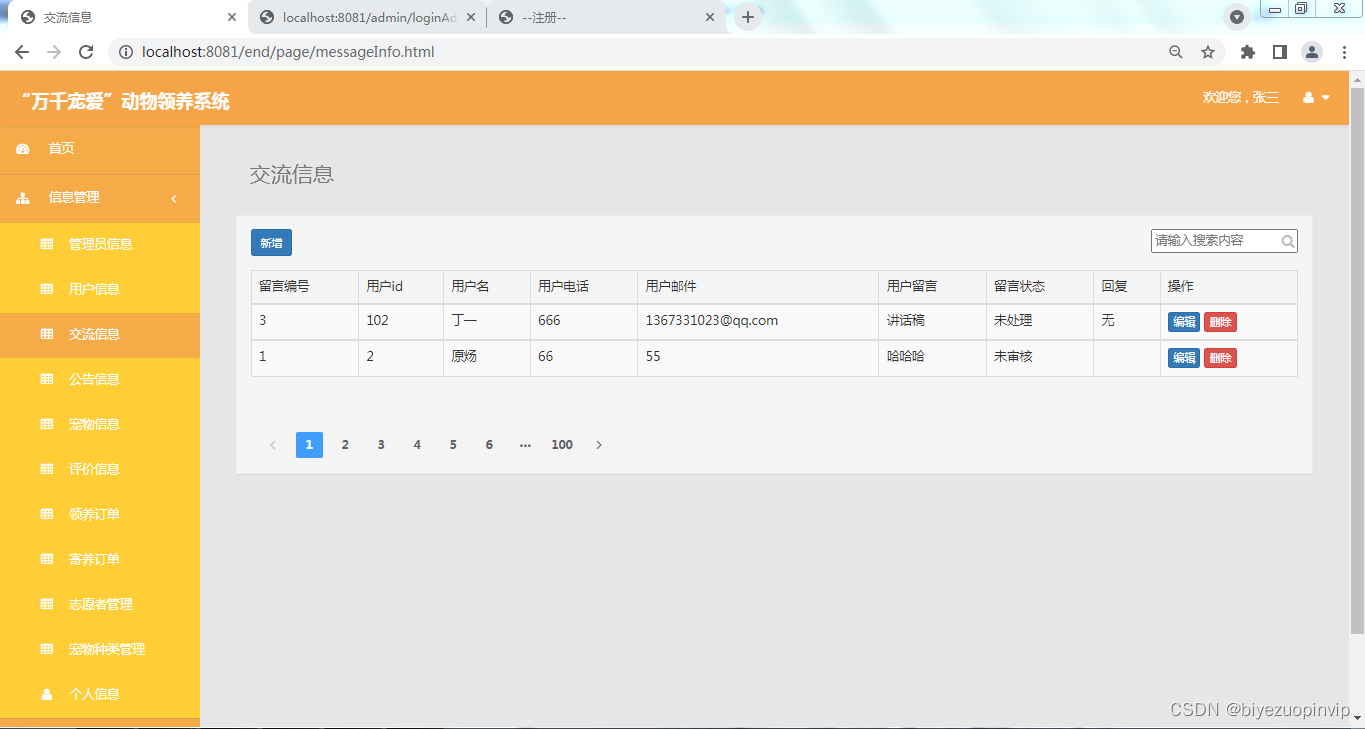Open 领养订单 in the sidebar
1365x729 pixels.
click(100, 514)
